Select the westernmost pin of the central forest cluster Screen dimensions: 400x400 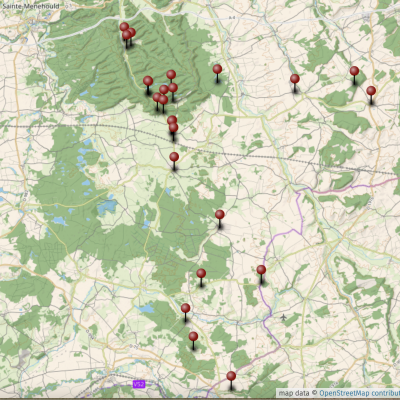(148, 81)
